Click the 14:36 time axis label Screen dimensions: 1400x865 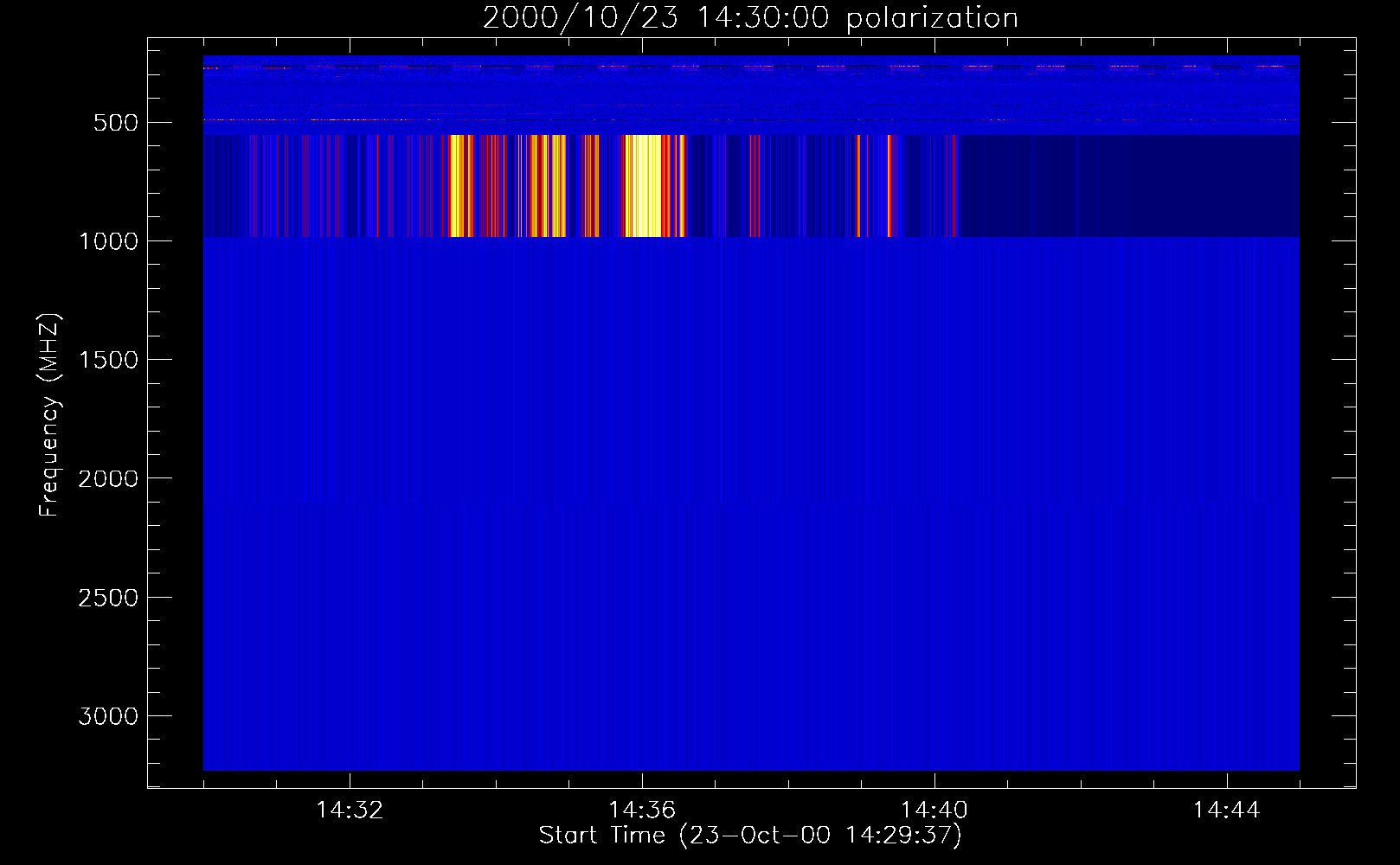642,811
